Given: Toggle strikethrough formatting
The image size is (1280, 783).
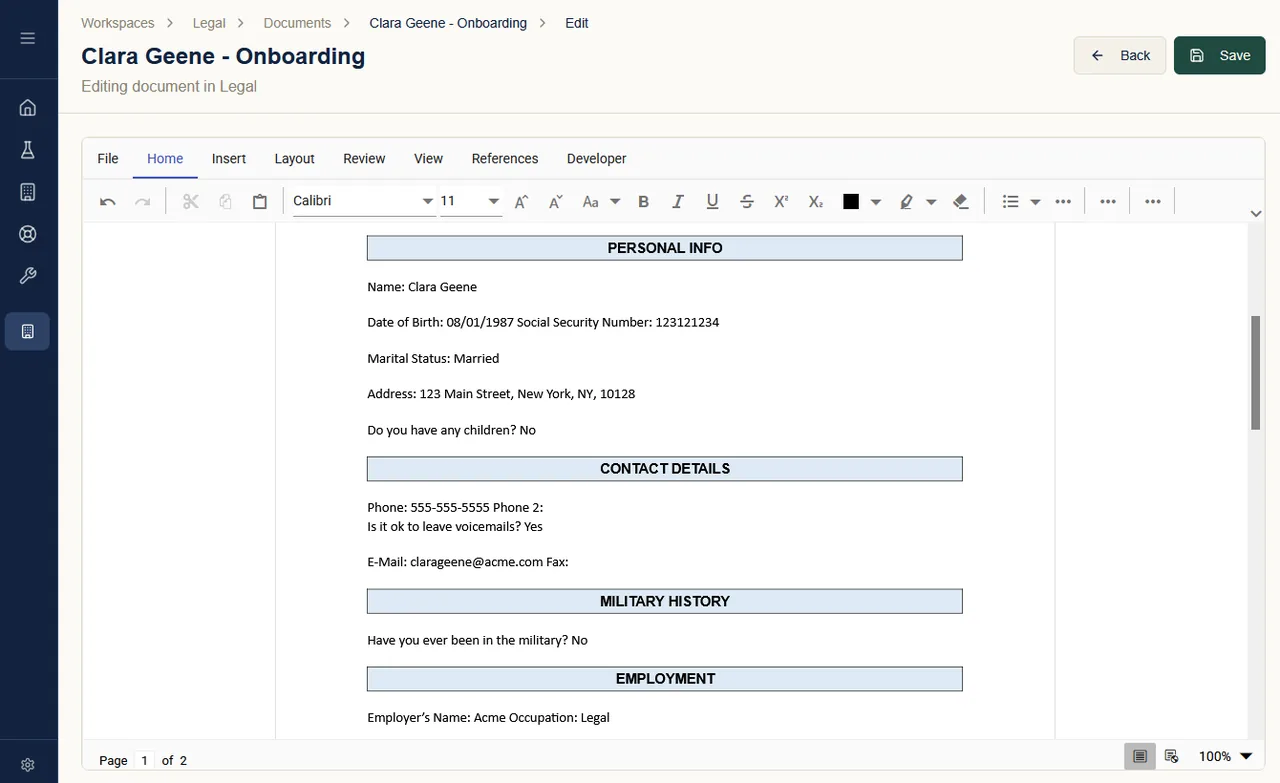Looking at the screenshot, I should tap(747, 202).
